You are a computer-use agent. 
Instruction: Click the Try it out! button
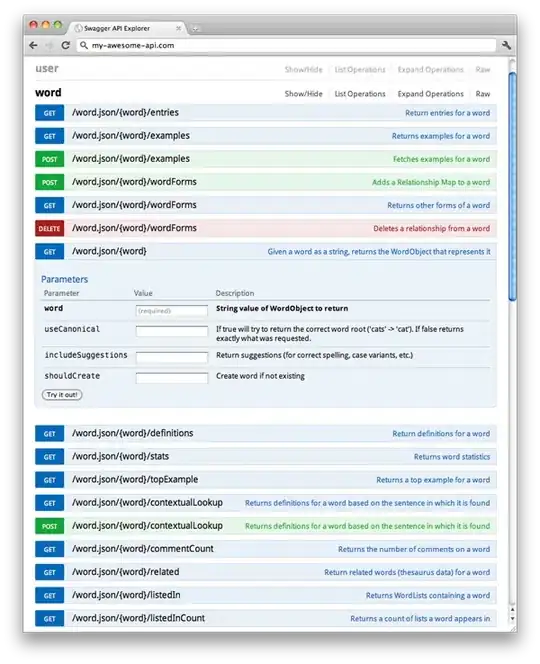[62, 395]
